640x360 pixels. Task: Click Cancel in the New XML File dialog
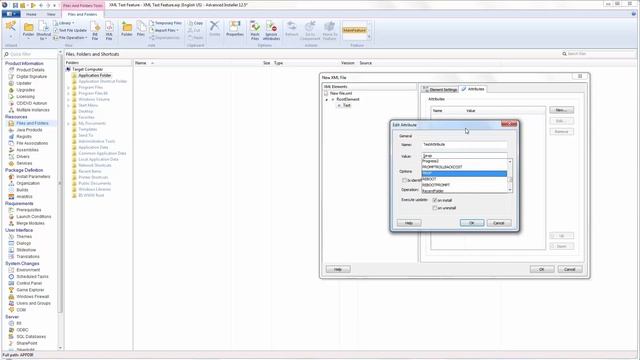click(570, 269)
